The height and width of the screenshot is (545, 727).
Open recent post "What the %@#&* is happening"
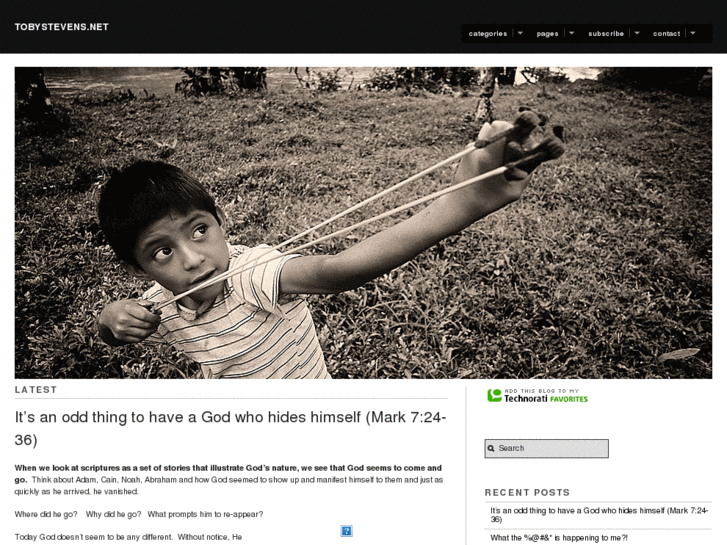click(x=559, y=538)
